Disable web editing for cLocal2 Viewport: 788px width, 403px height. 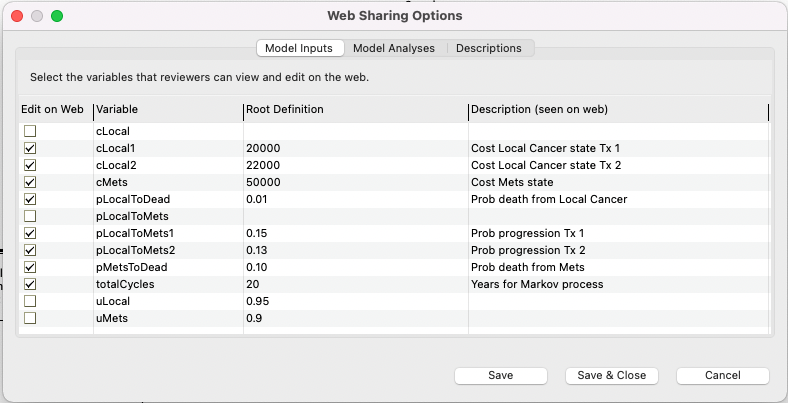30,165
